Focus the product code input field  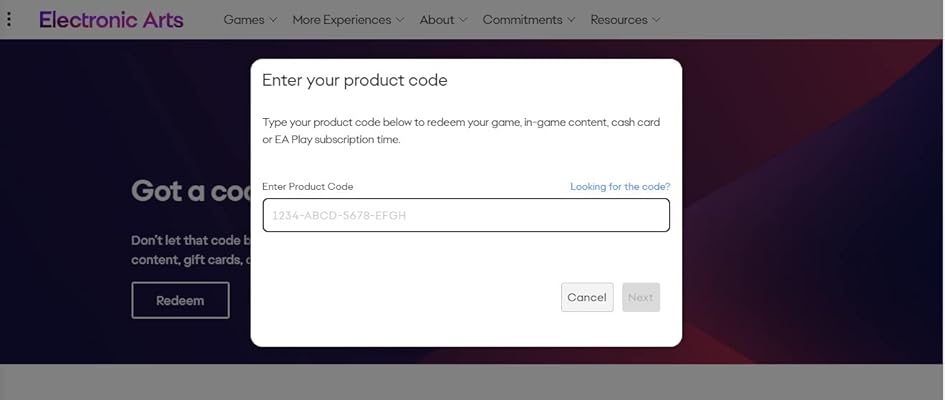(466, 215)
